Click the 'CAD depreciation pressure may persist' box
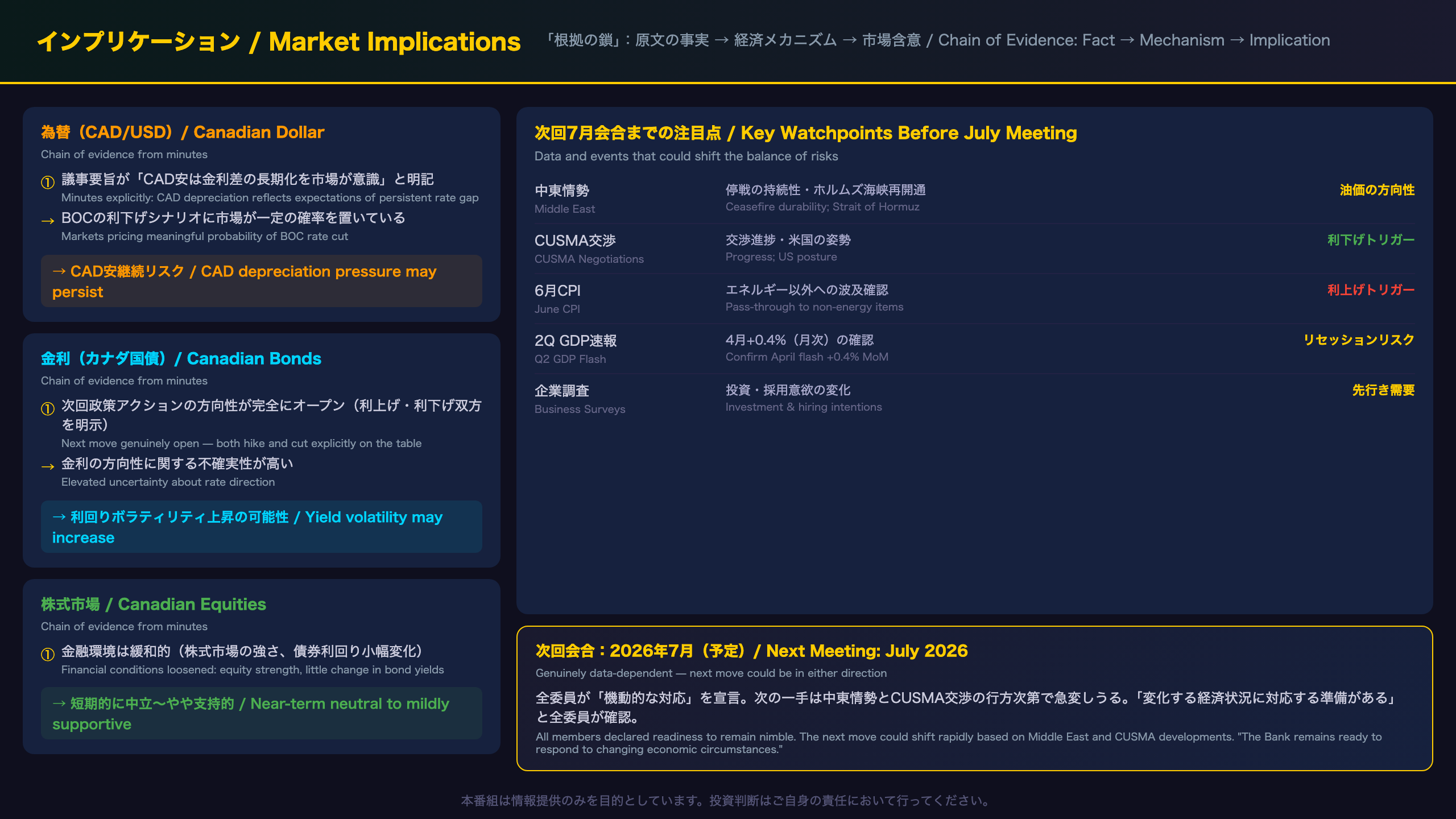 coord(262,281)
